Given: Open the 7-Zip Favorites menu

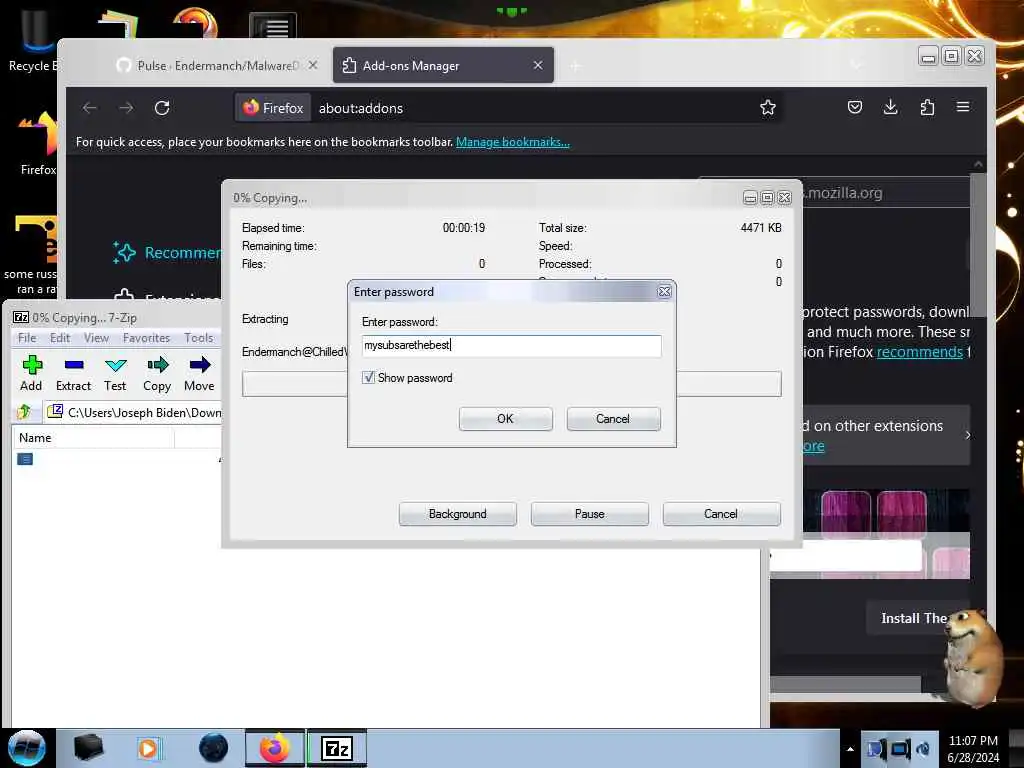Looking at the screenshot, I should [146, 338].
